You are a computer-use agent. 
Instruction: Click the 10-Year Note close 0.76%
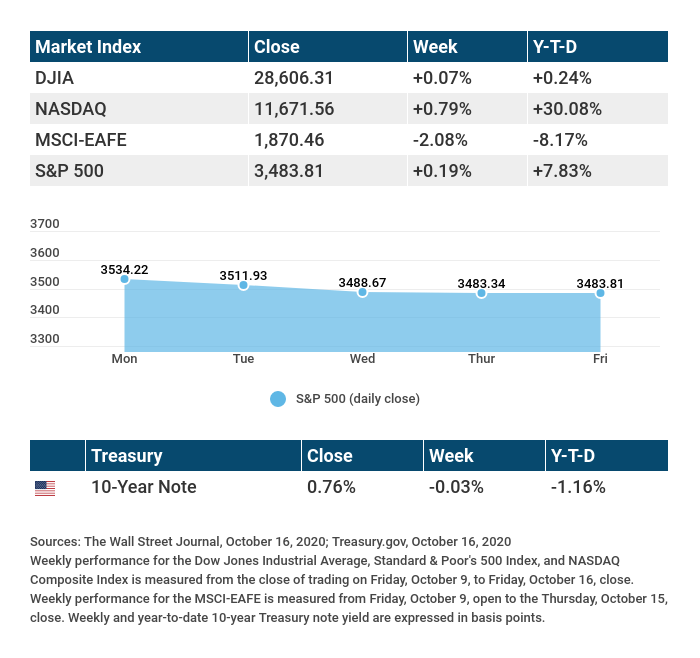point(330,488)
